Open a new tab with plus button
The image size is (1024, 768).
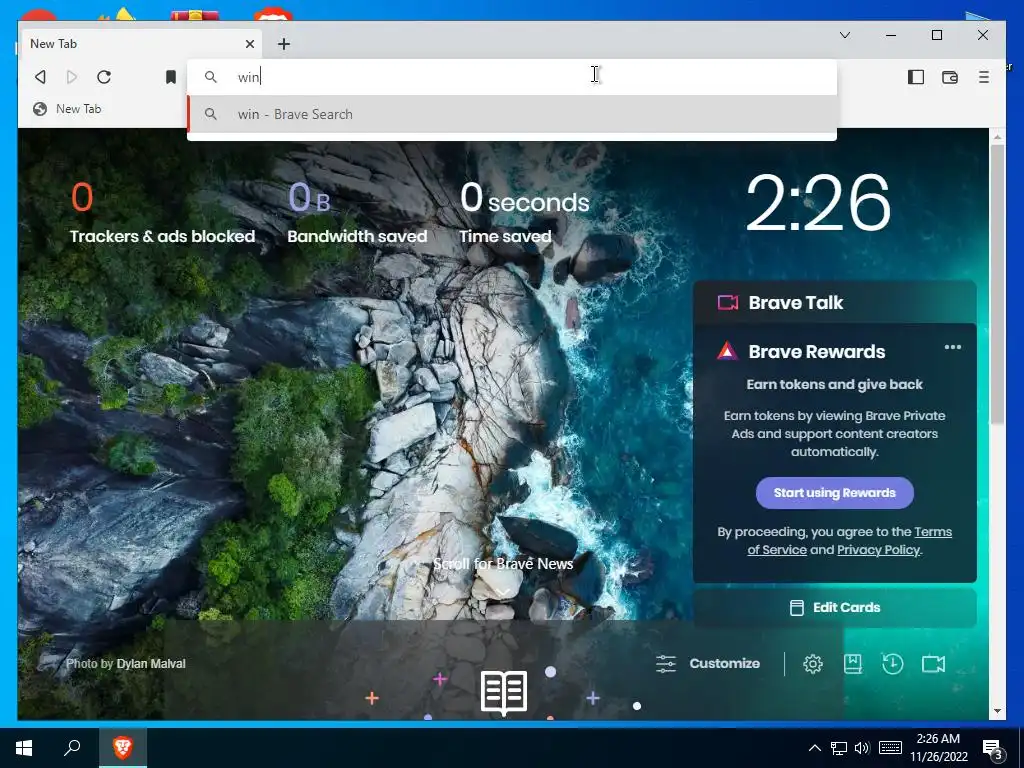coord(283,44)
